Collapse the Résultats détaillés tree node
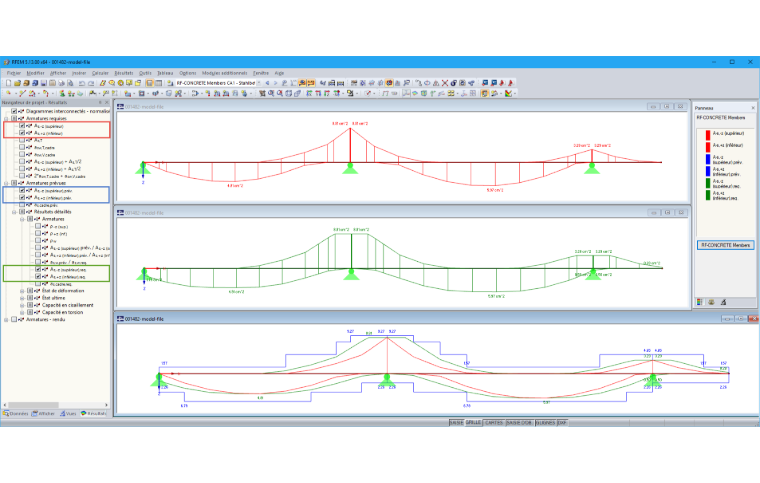 coord(14,212)
